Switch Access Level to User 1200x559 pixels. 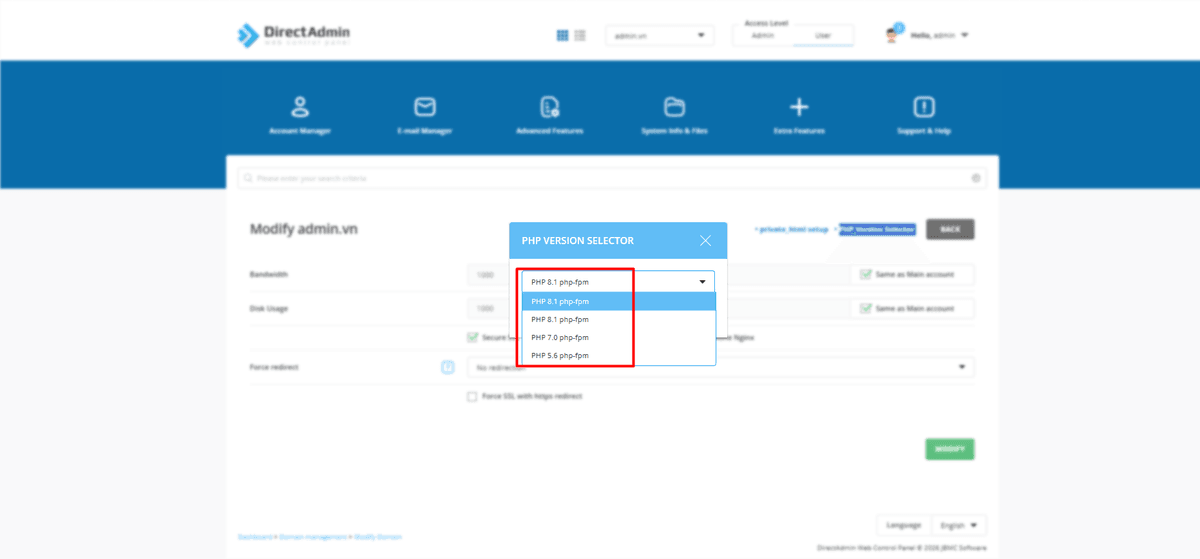click(x=823, y=36)
